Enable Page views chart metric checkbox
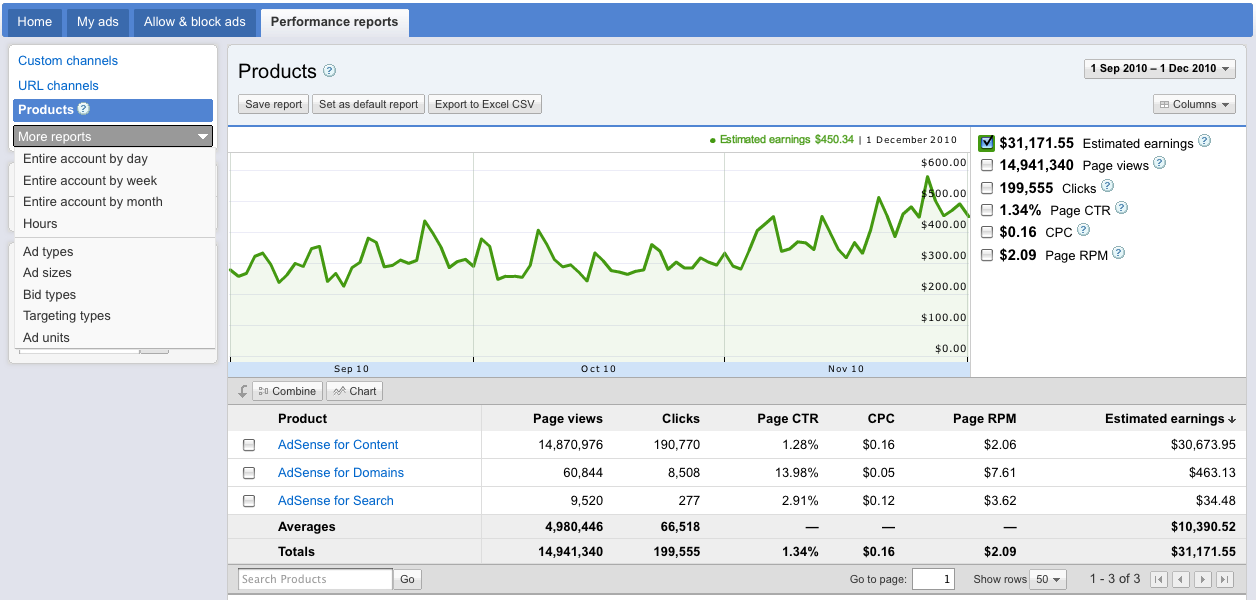The image size is (1256, 600). pos(988,165)
